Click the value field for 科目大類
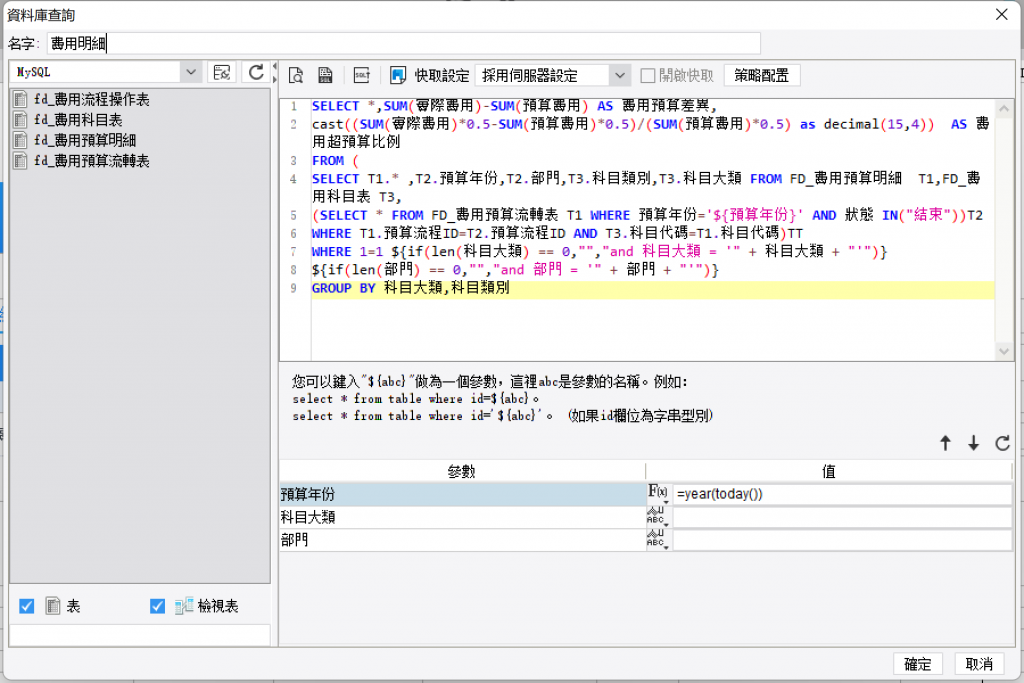Screen dimensions: 1024x683 click(x=842, y=517)
